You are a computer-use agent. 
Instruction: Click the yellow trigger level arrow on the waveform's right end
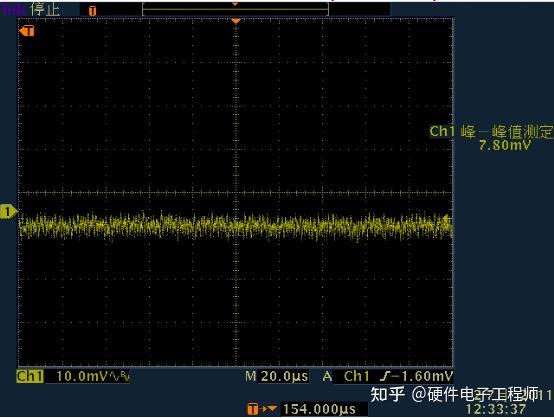click(x=447, y=219)
